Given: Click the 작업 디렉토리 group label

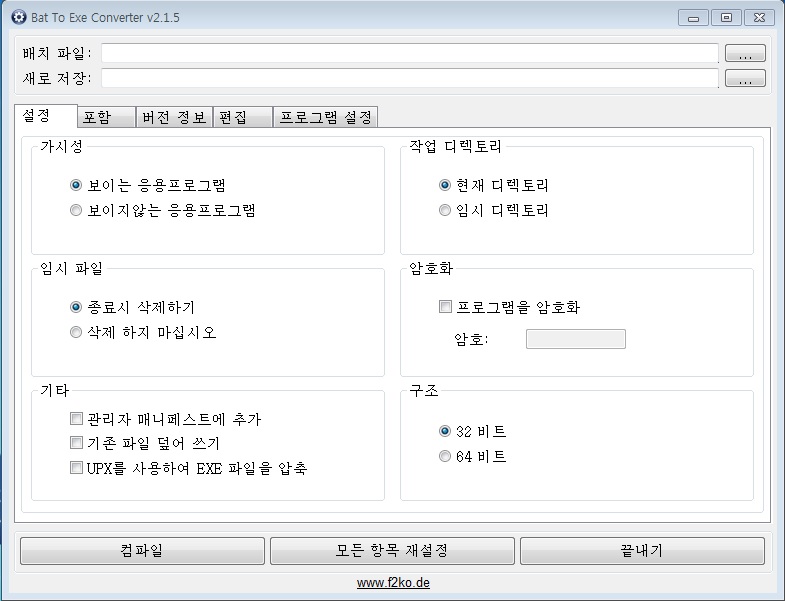Looking at the screenshot, I should pos(456,146).
